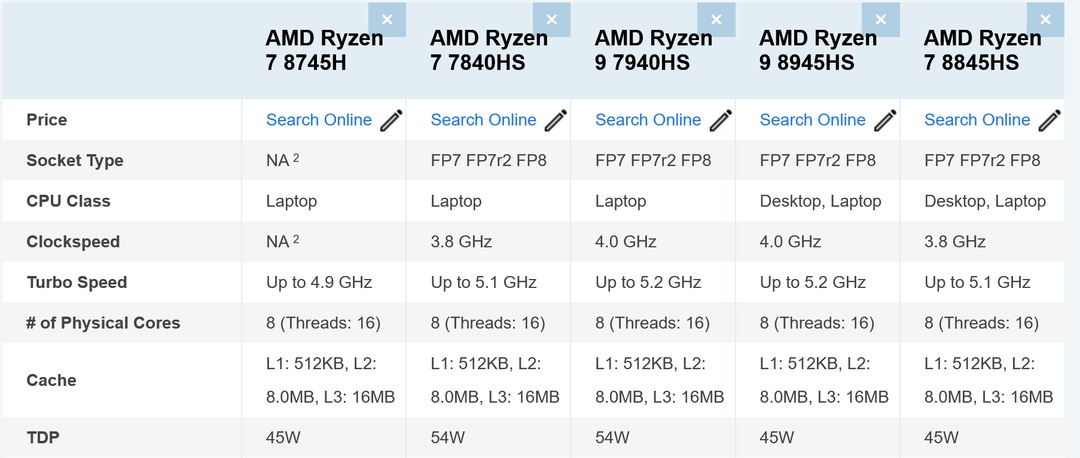Search Online price for Ryzen 7 8745H
This screenshot has width=1080, height=458.
[x=319, y=120]
